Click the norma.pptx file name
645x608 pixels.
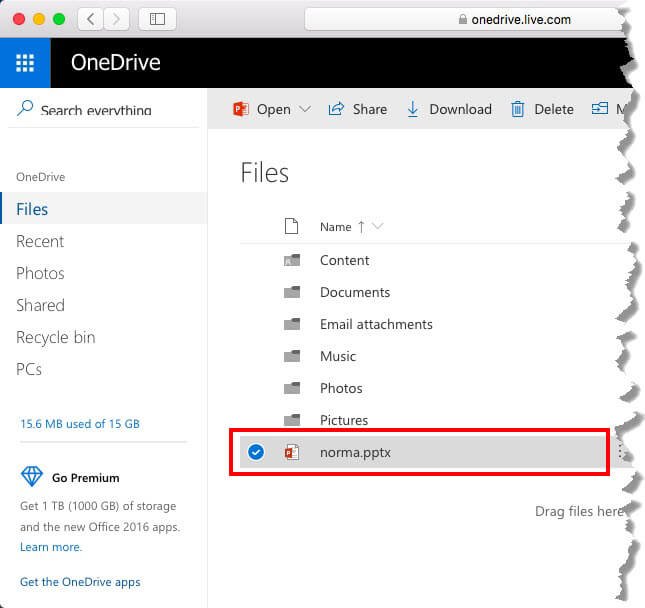pos(355,452)
